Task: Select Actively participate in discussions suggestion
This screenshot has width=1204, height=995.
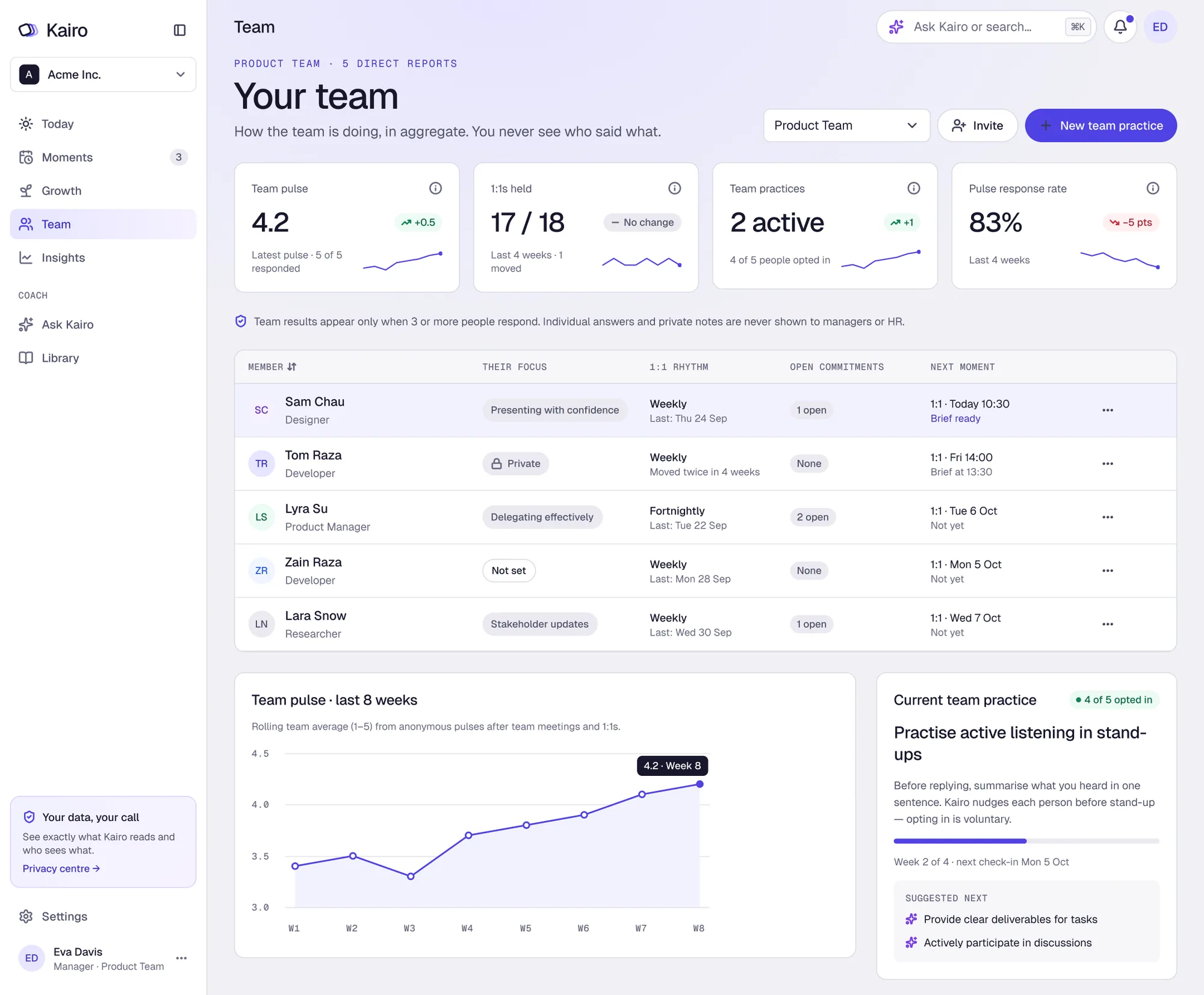Action: pyautogui.click(x=1007, y=943)
